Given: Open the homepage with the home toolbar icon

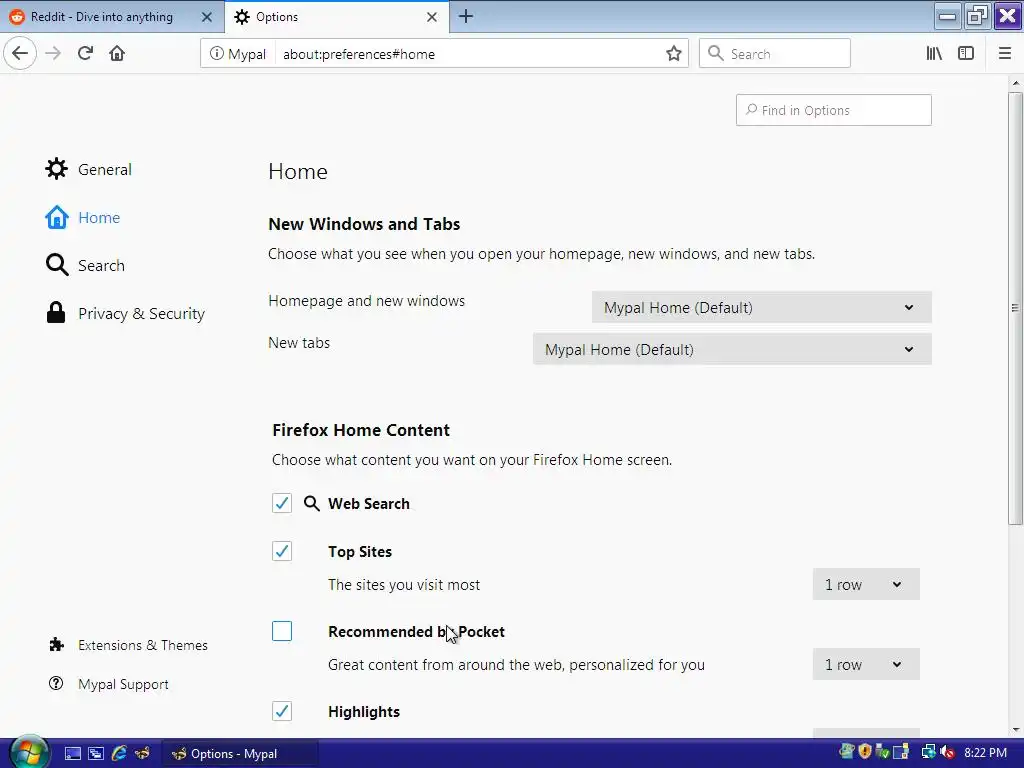Looking at the screenshot, I should (117, 54).
